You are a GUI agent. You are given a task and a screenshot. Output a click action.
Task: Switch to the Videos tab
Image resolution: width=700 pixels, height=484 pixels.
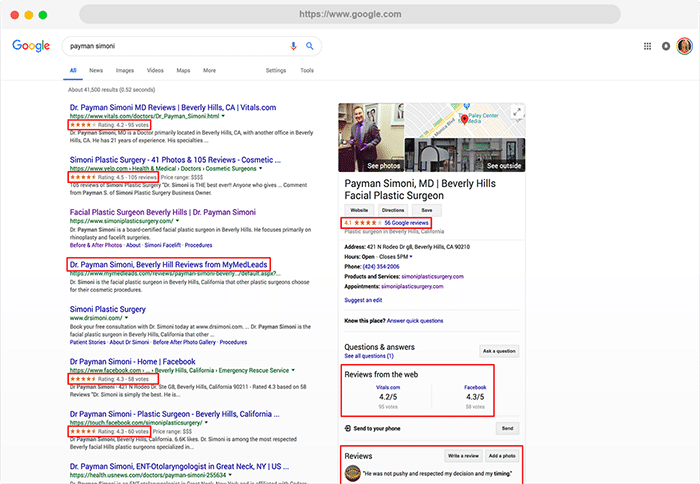[155, 71]
